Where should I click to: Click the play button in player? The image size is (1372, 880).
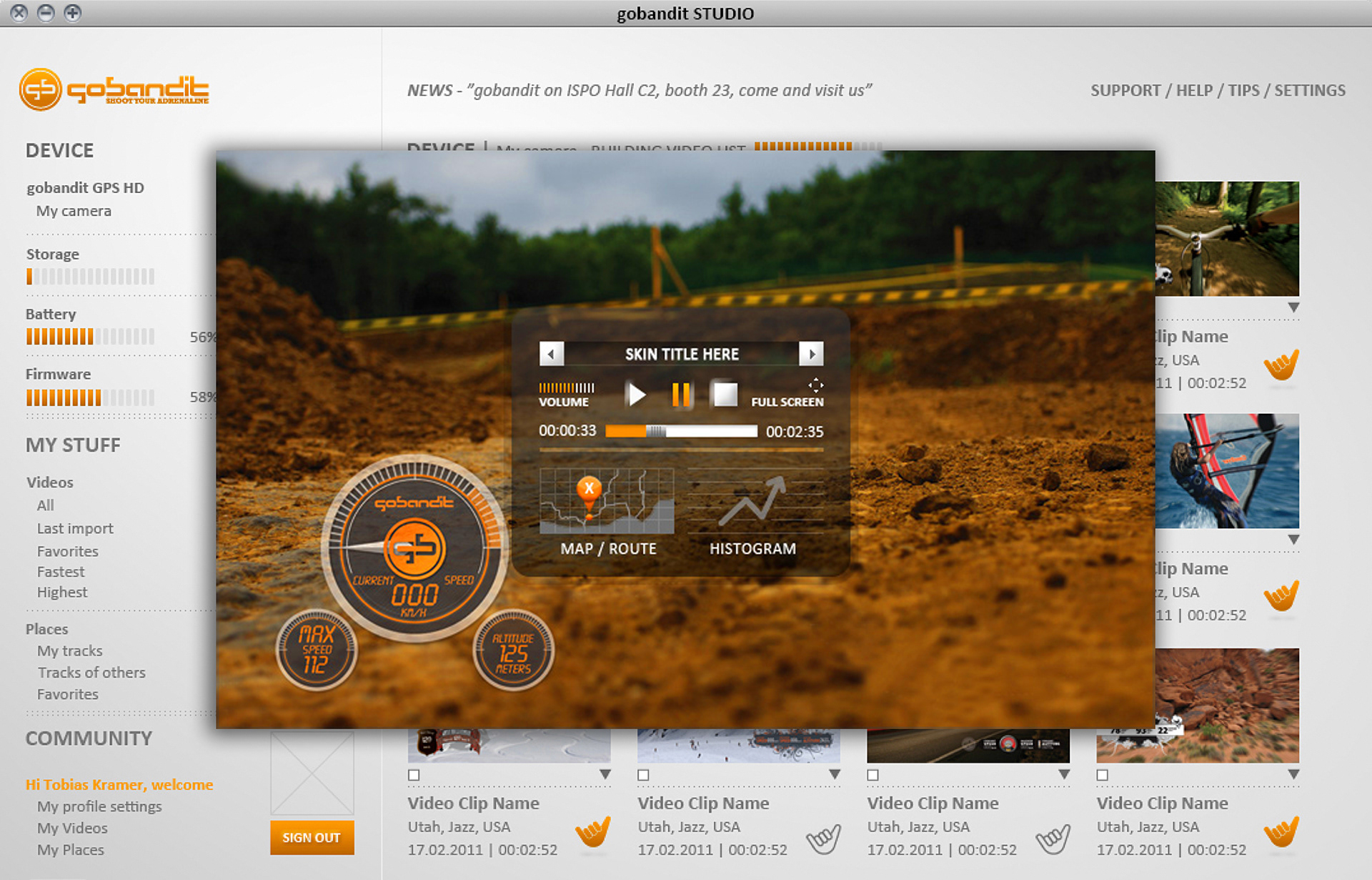click(635, 394)
